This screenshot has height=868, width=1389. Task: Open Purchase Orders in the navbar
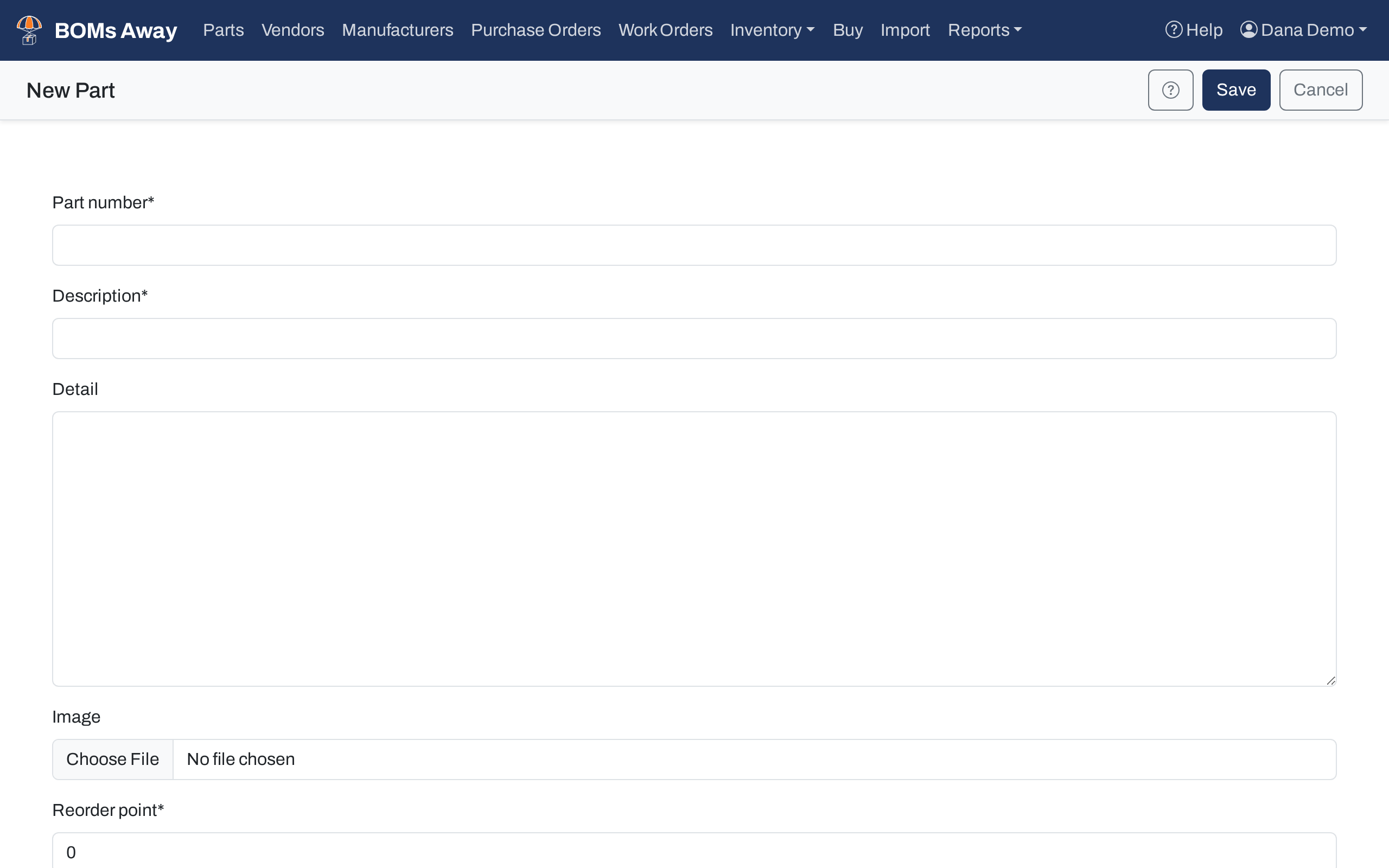click(536, 30)
